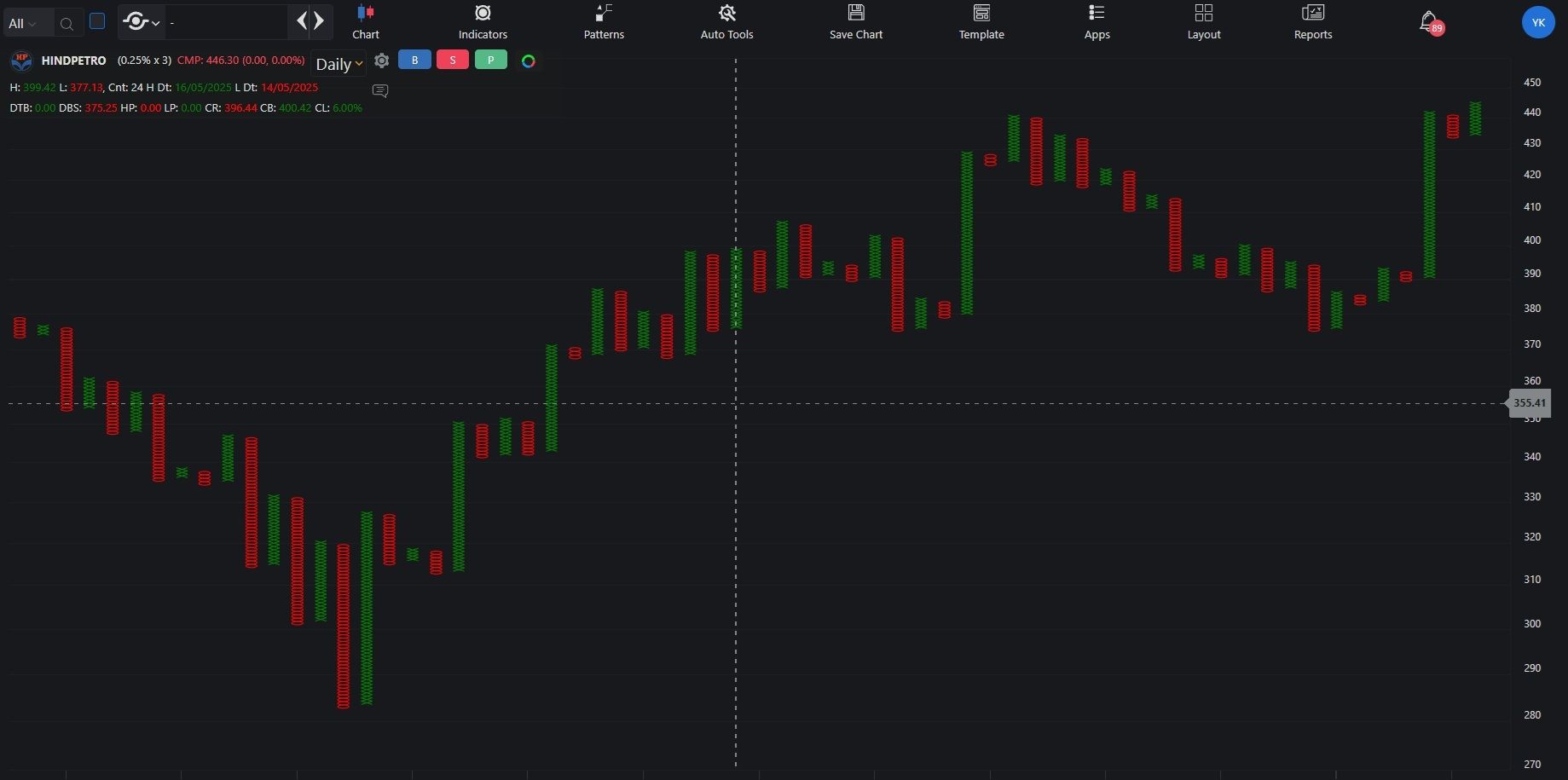Expand the watchlist eye dropdown
Viewport: 1568px width, 780px height.
[141, 22]
